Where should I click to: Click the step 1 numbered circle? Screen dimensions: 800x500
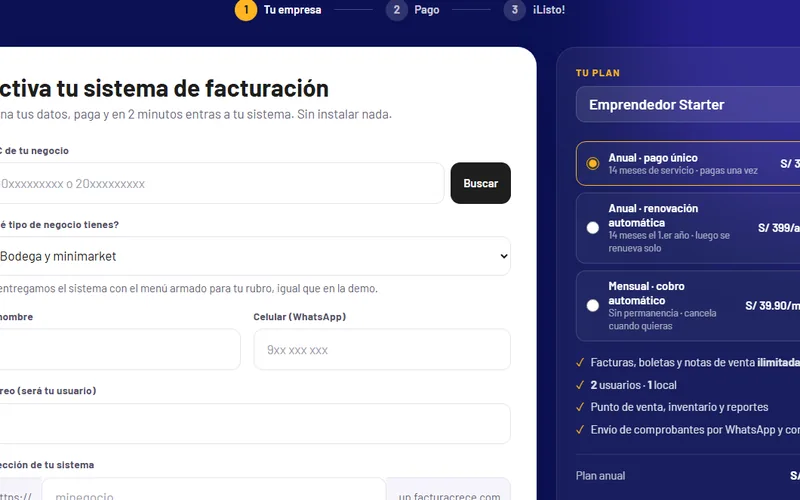click(246, 10)
